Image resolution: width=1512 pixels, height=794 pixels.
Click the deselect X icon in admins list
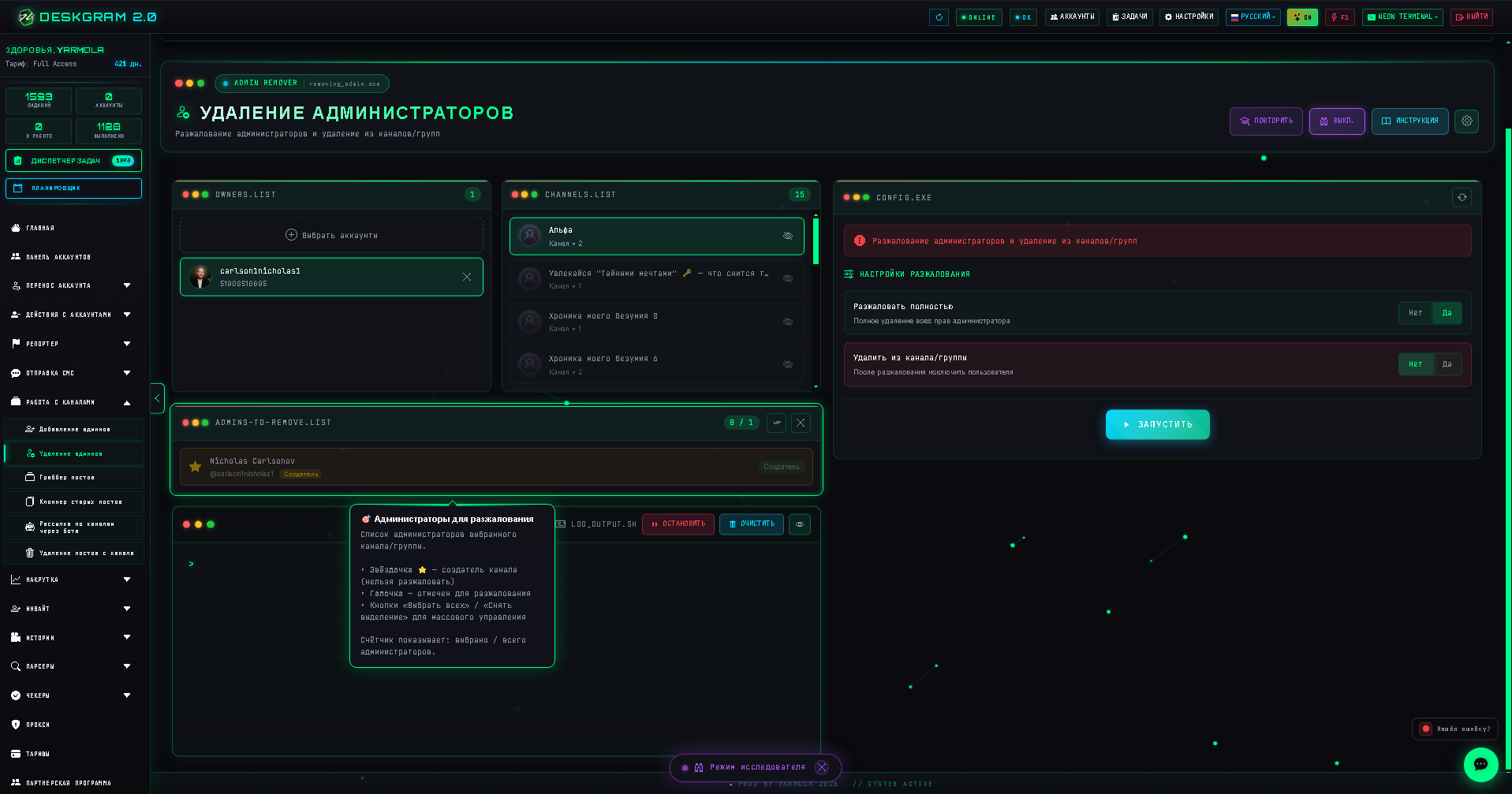coord(801,423)
